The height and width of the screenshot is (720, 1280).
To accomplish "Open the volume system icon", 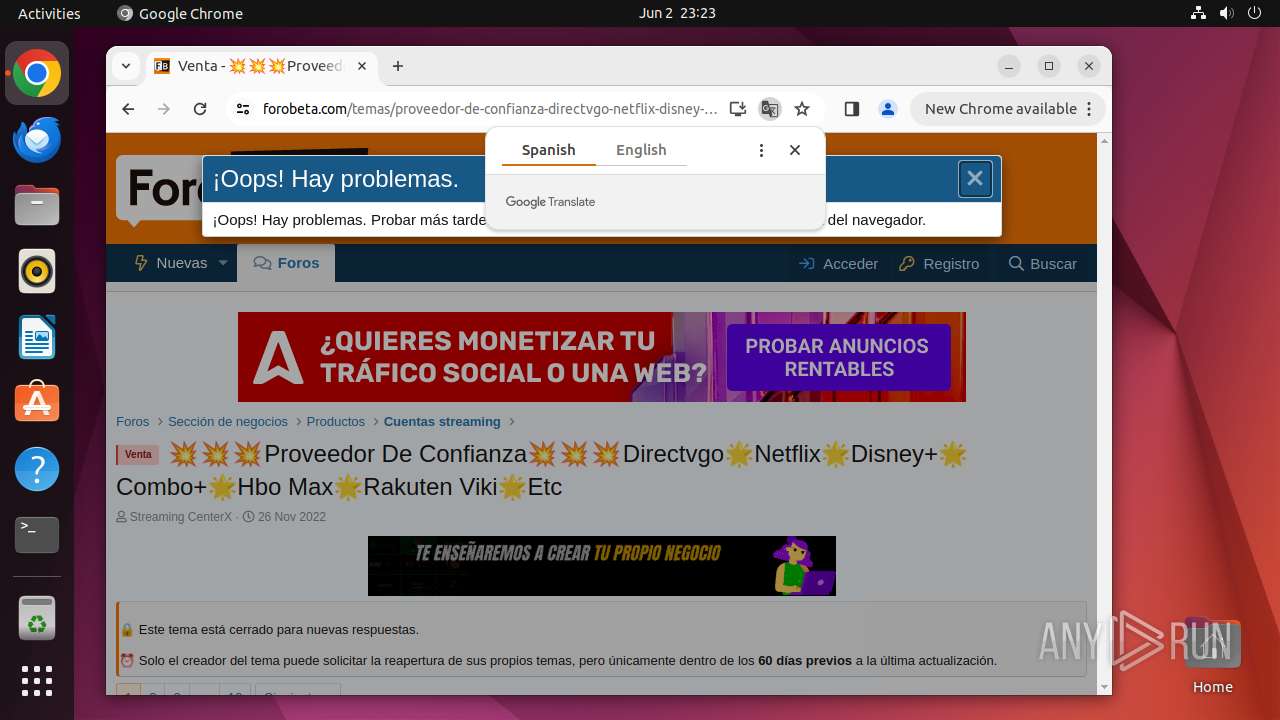I will (x=1227, y=13).
